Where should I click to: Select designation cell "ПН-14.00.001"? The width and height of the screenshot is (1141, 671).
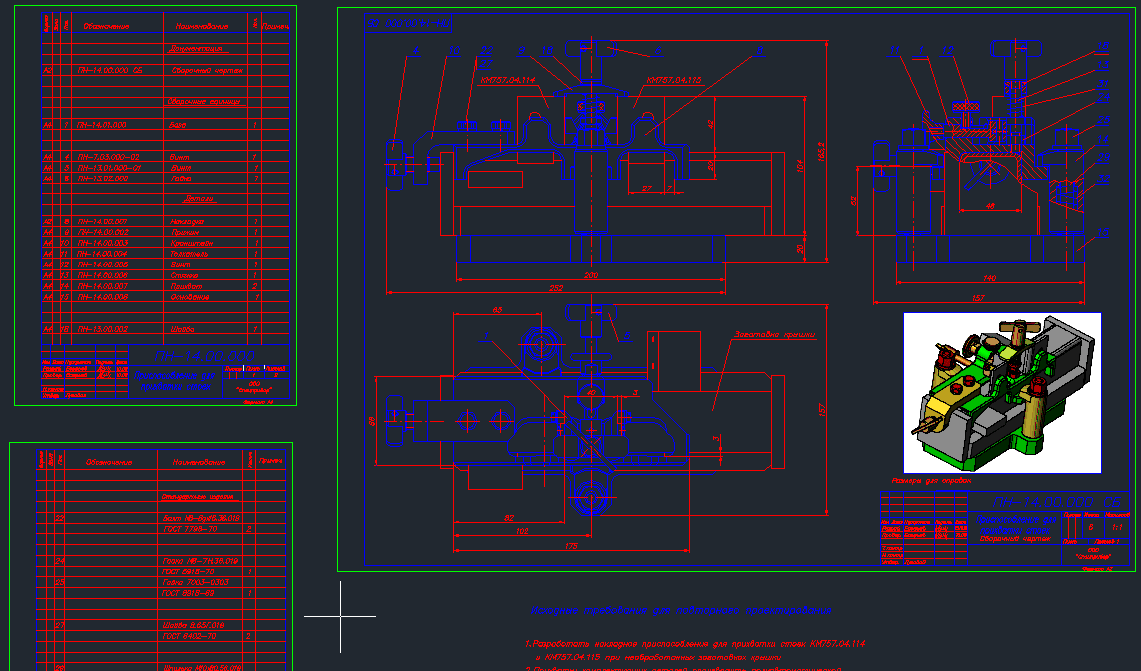click(x=103, y=221)
